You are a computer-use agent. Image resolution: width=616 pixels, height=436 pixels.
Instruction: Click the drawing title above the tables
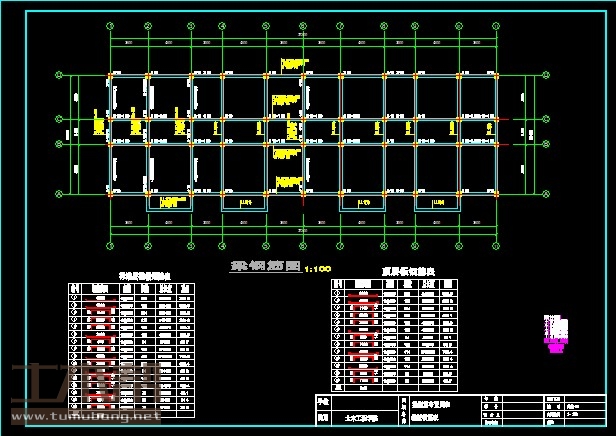[266, 269]
